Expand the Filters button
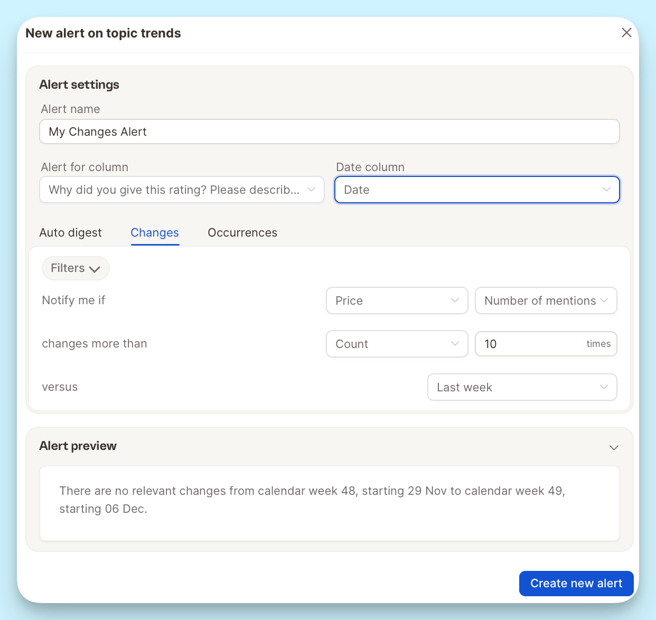This screenshot has width=656, height=620. pos(76,268)
